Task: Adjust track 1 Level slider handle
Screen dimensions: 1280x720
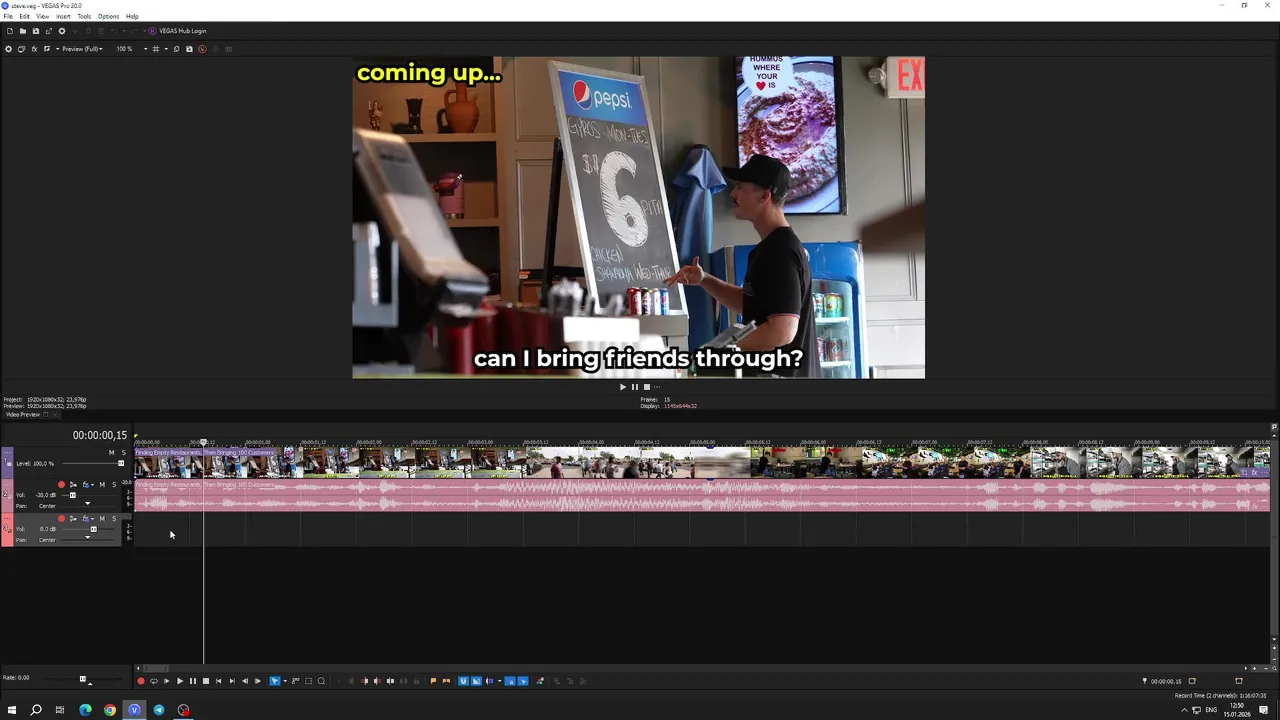Action: click(x=121, y=463)
